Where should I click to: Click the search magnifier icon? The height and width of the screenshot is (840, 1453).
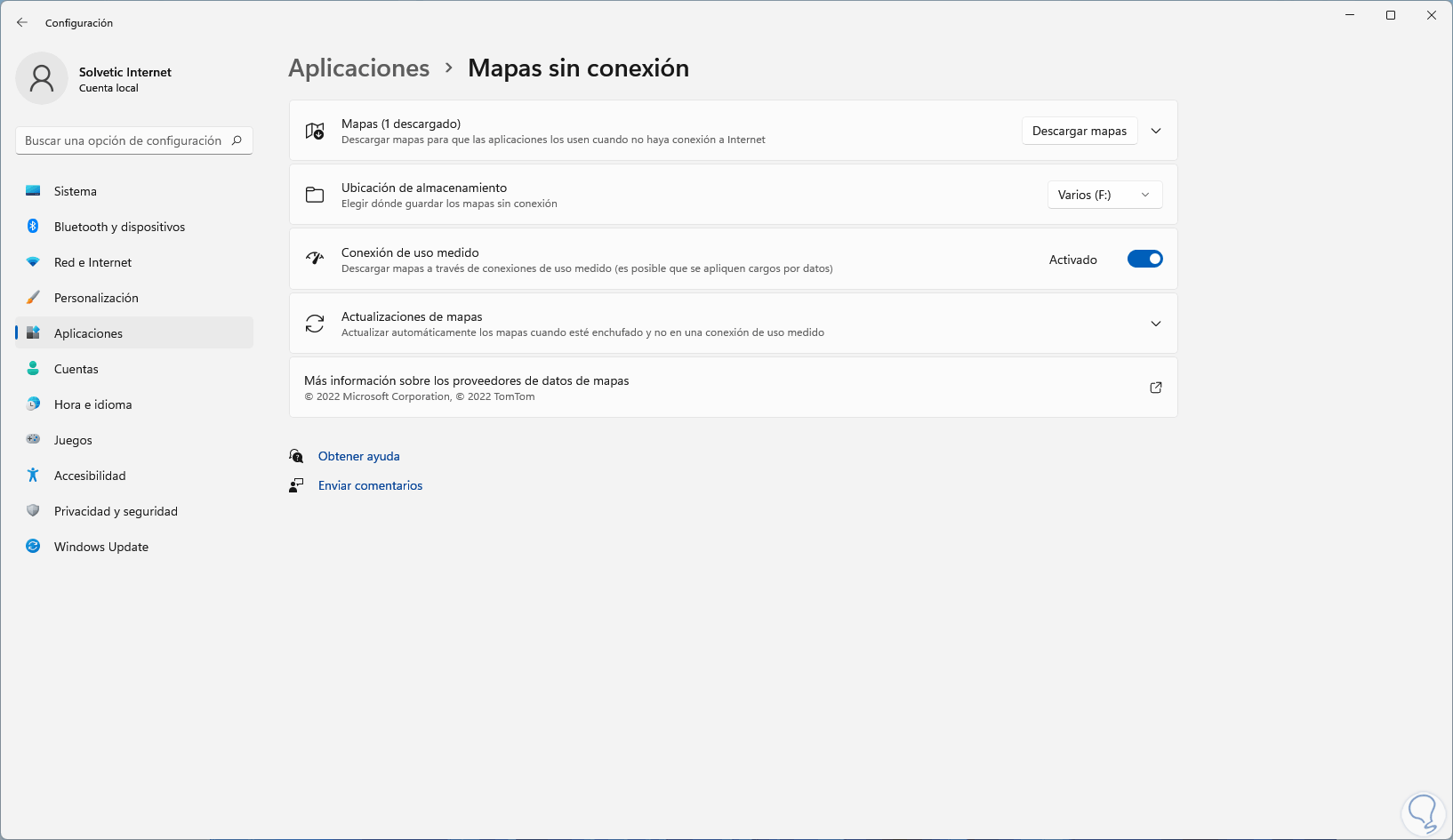(x=237, y=140)
